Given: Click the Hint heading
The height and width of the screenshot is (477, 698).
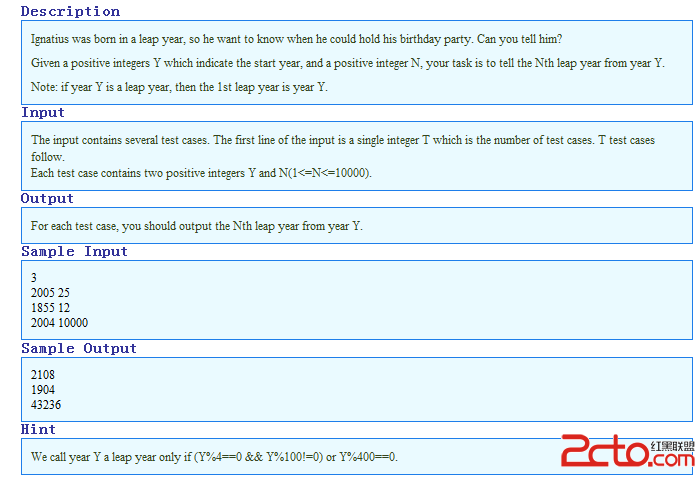Looking at the screenshot, I should [x=38, y=429].
